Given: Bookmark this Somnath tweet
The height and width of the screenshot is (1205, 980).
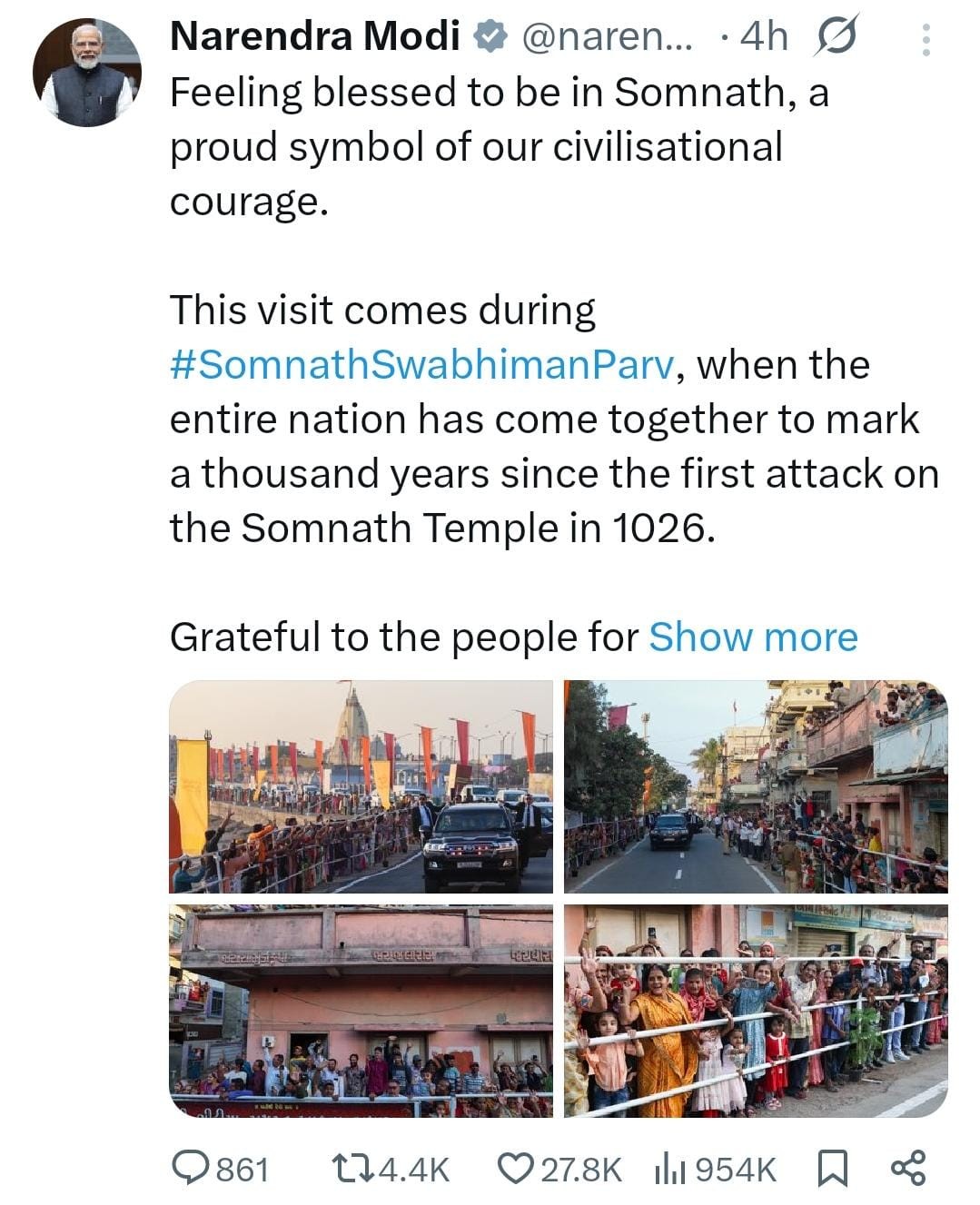Looking at the screenshot, I should coord(832,1168).
